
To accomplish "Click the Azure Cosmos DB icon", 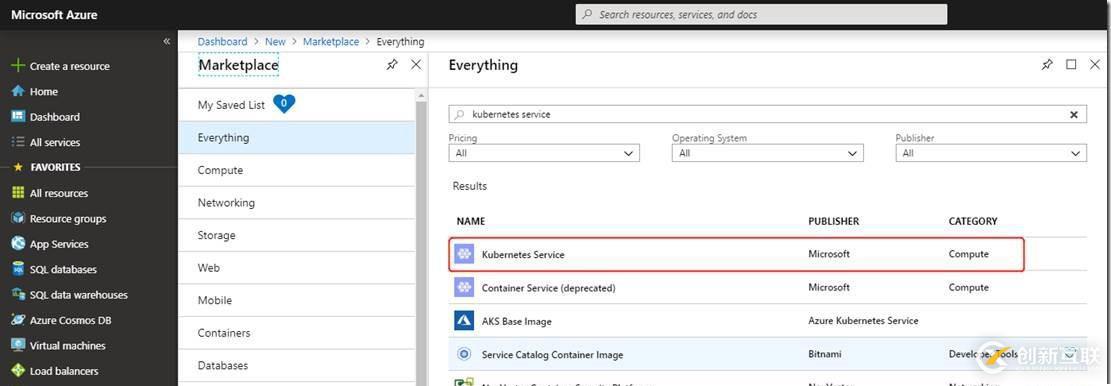I will [x=18, y=320].
